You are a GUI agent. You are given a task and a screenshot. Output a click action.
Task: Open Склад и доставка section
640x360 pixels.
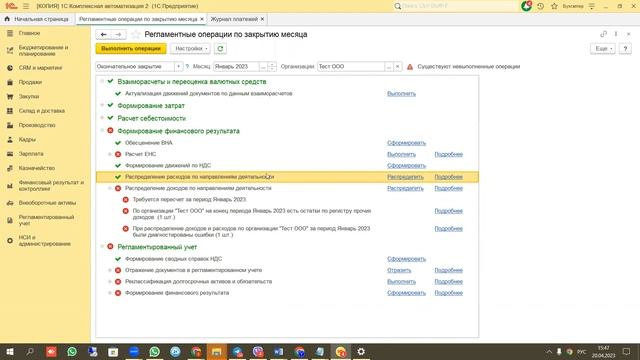click(x=42, y=111)
